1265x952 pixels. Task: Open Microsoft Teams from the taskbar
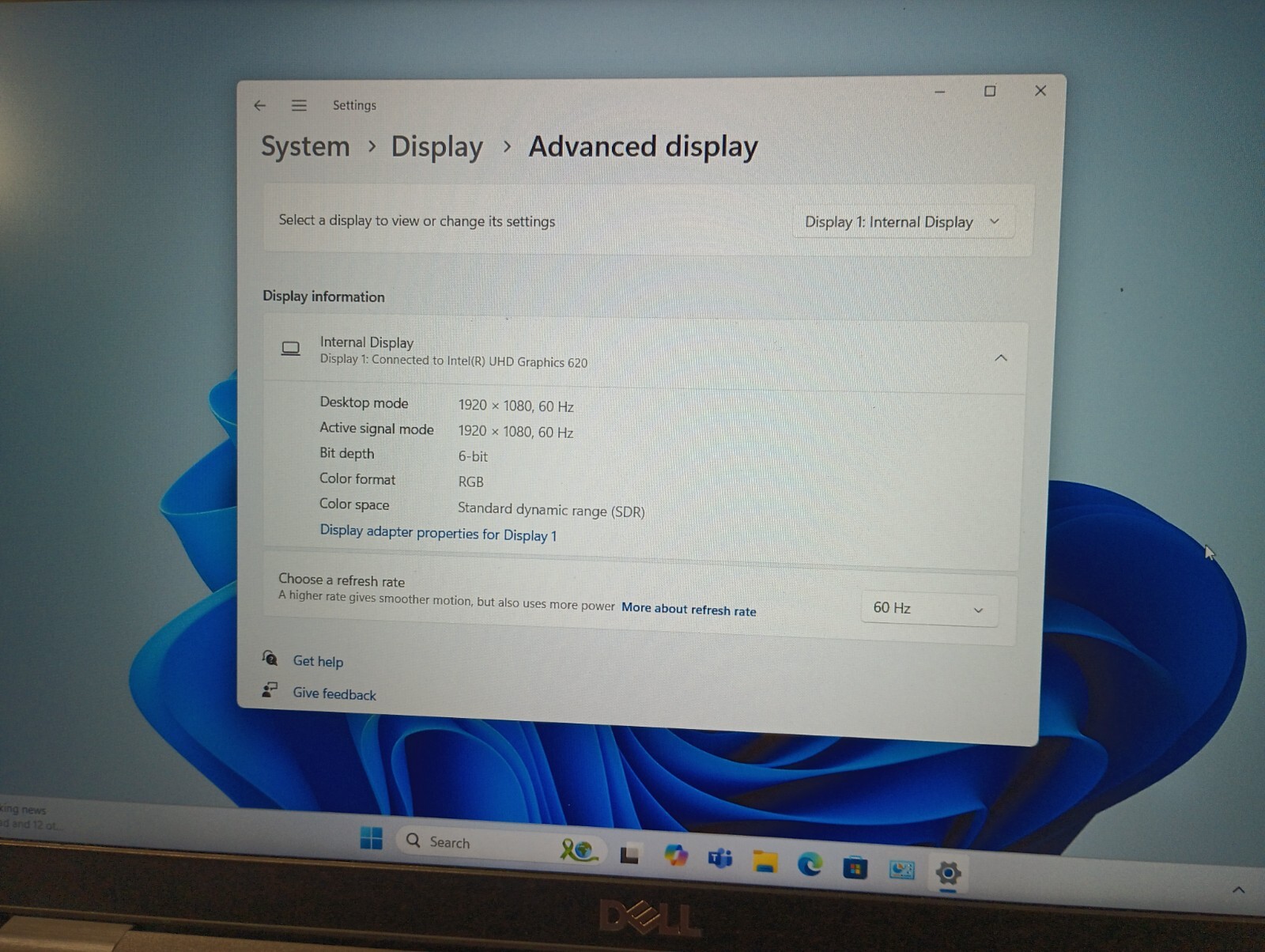[720, 858]
